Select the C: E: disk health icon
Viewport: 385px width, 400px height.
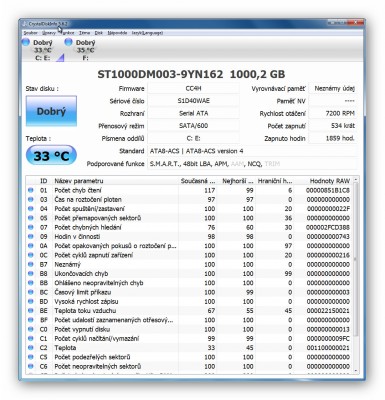26,42
